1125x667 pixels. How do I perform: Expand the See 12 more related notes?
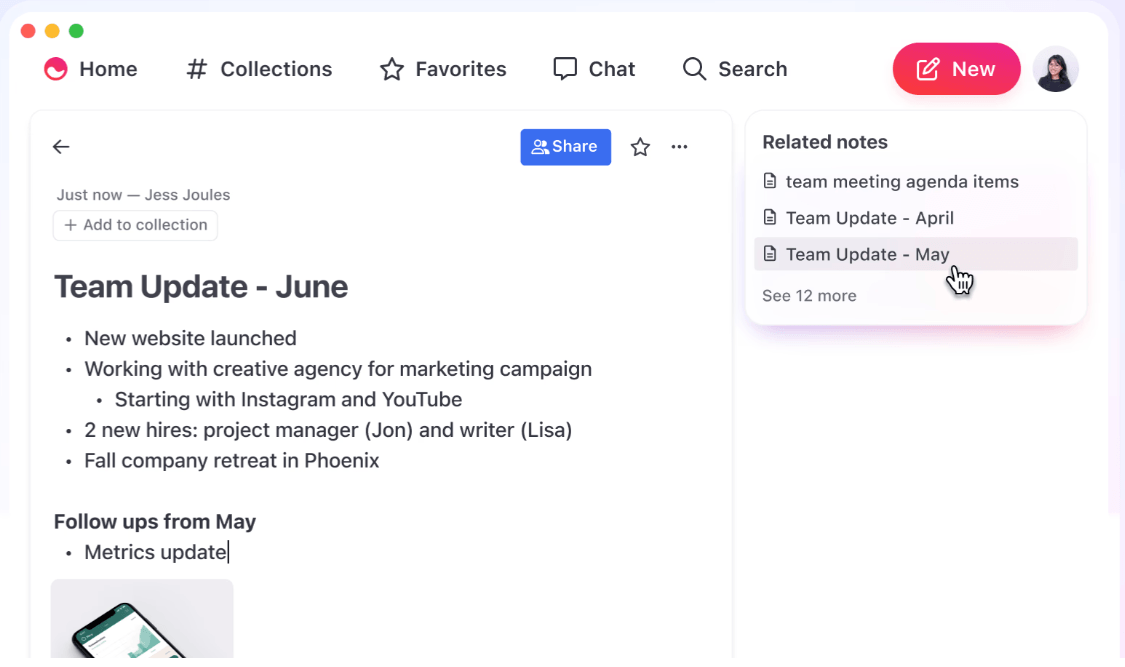(809, 295)
